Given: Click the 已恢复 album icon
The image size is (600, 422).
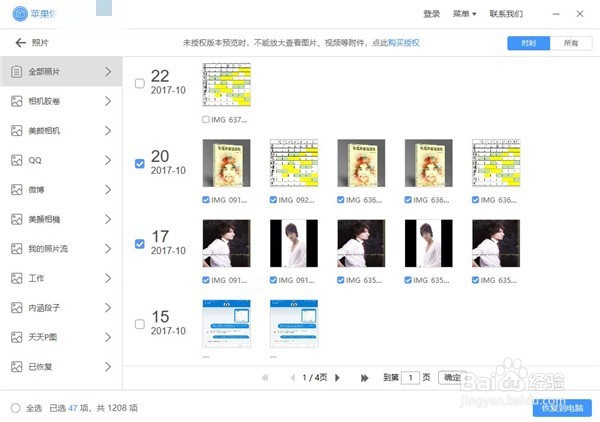Looking at the screenshot, I should (x=16, y=367).
